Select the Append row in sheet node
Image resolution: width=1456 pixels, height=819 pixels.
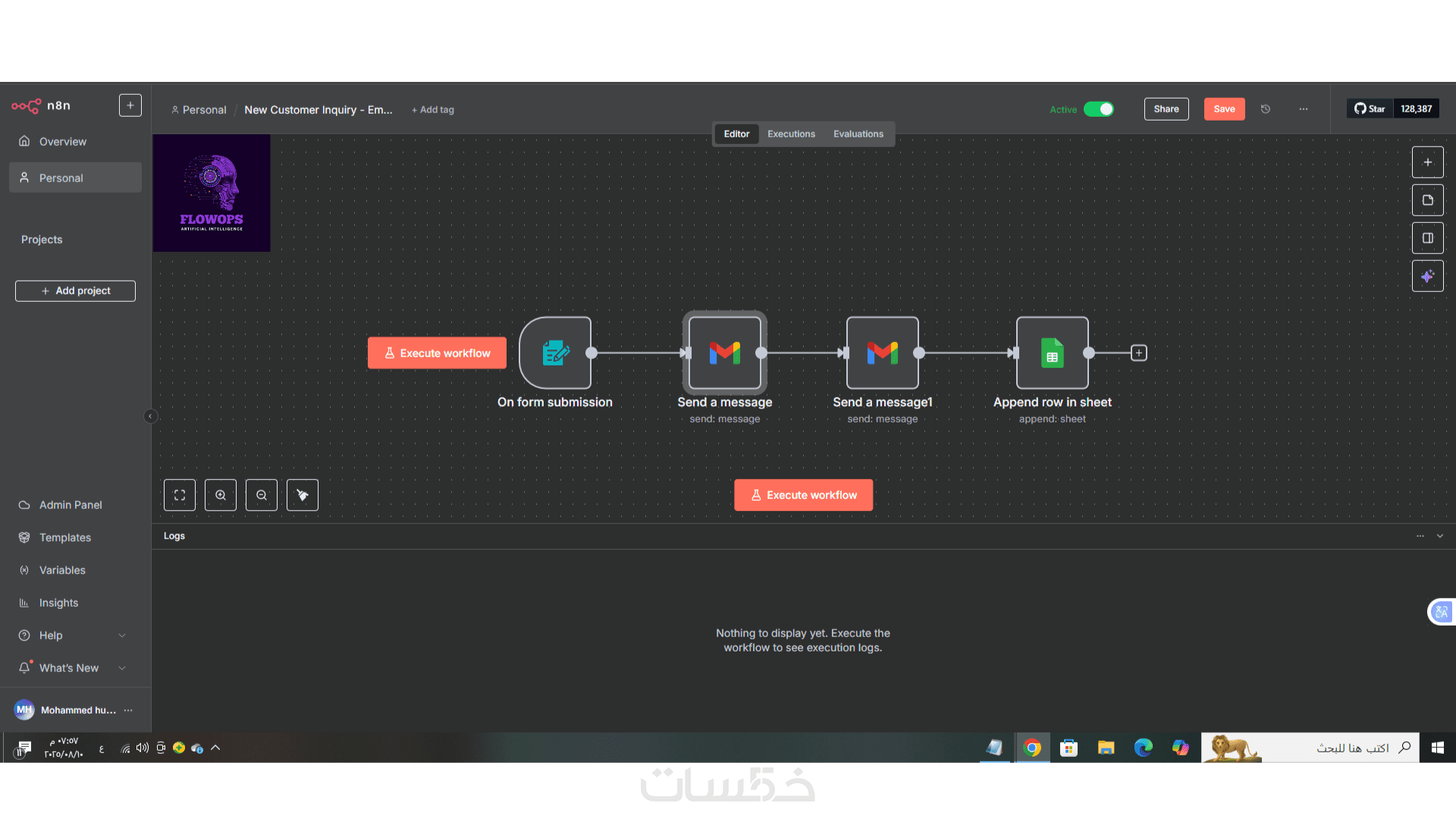click(1052, 353)
